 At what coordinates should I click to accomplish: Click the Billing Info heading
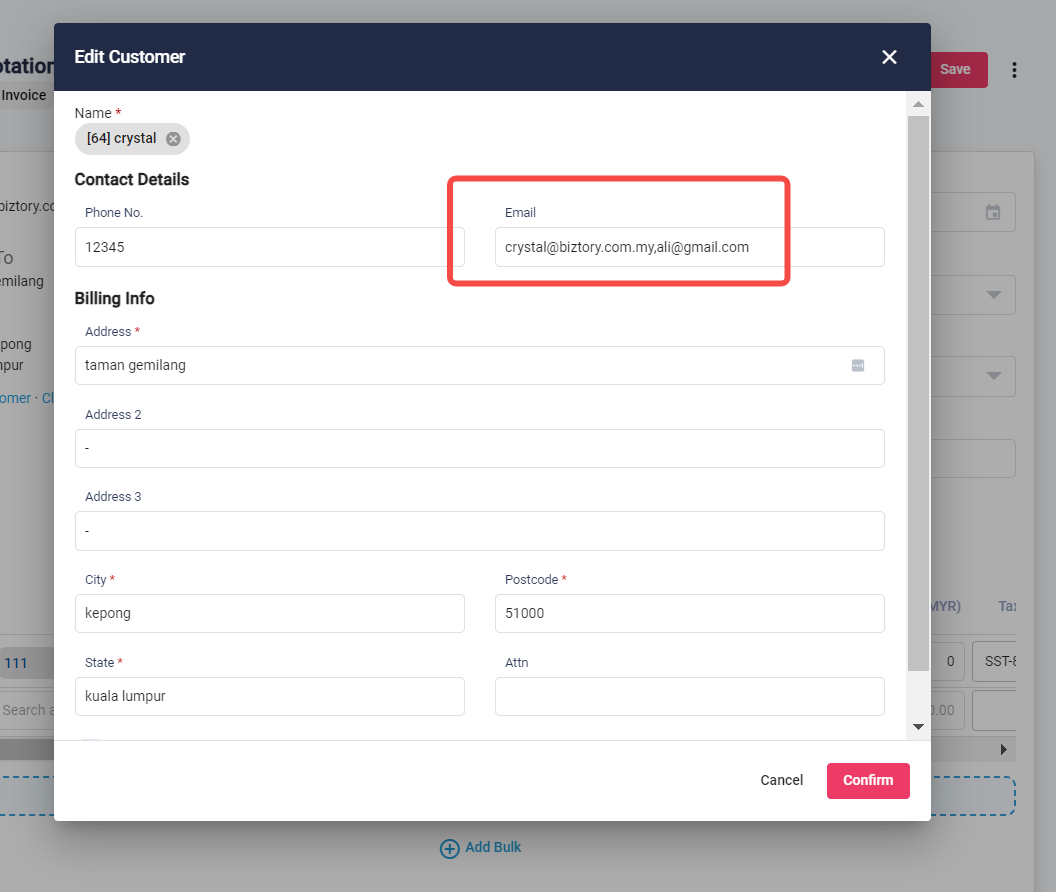[114, 298]
